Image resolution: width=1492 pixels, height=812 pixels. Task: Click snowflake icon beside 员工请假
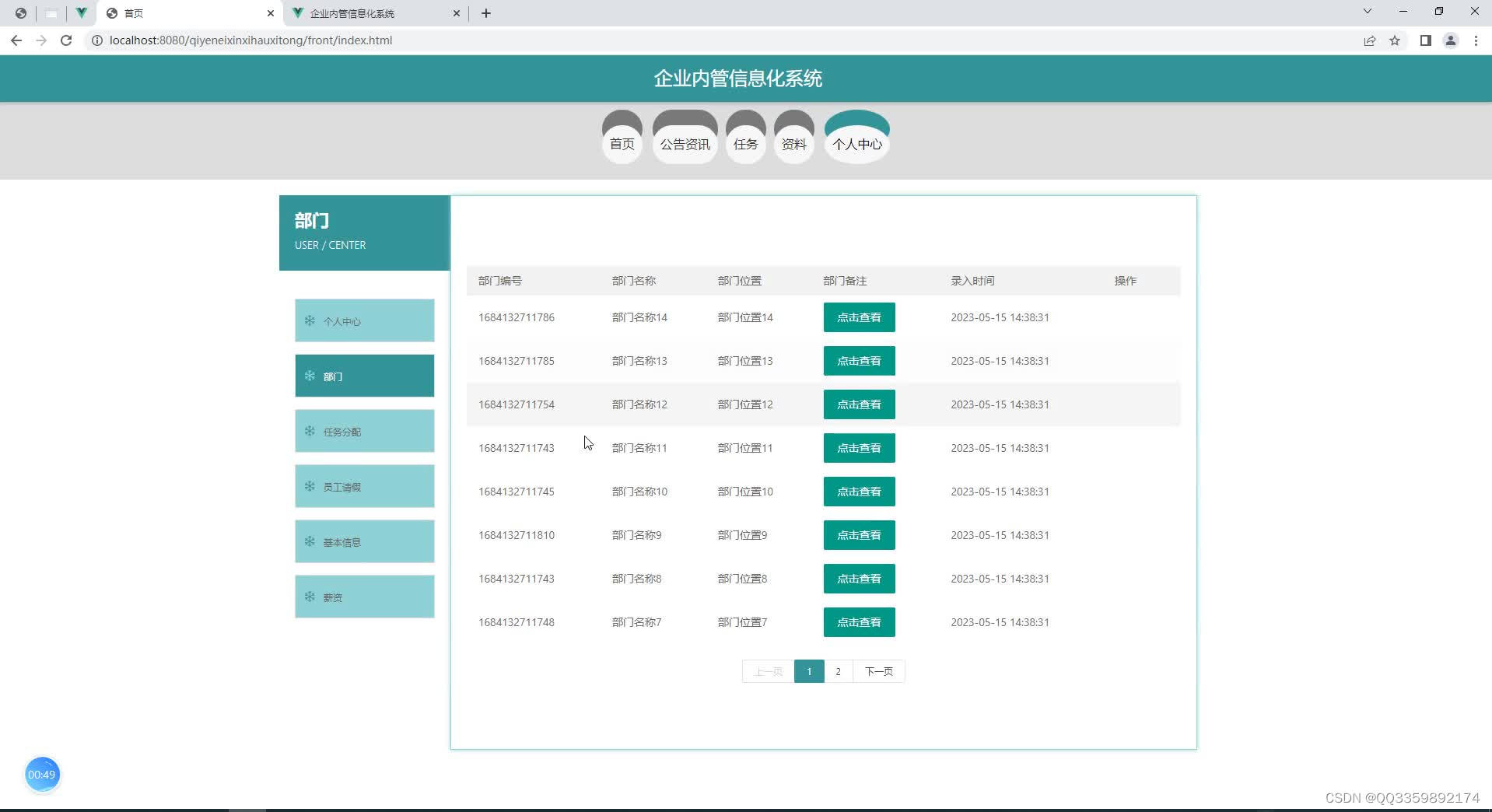[310, 486]
